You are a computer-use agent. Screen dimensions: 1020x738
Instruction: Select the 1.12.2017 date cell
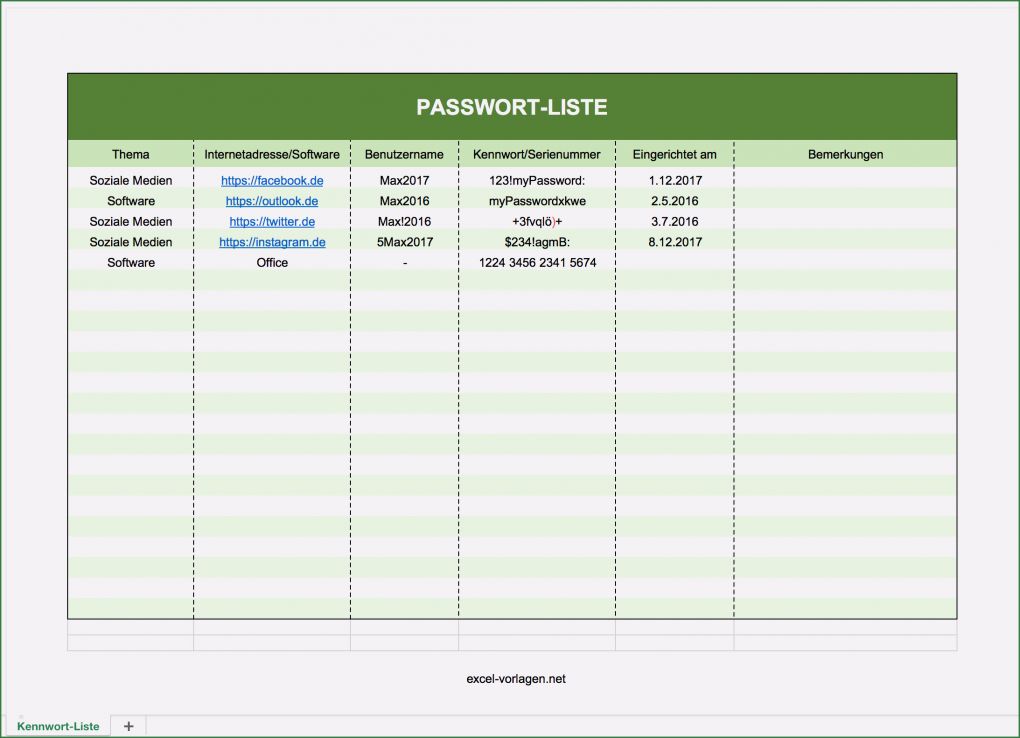pos(674,181)
